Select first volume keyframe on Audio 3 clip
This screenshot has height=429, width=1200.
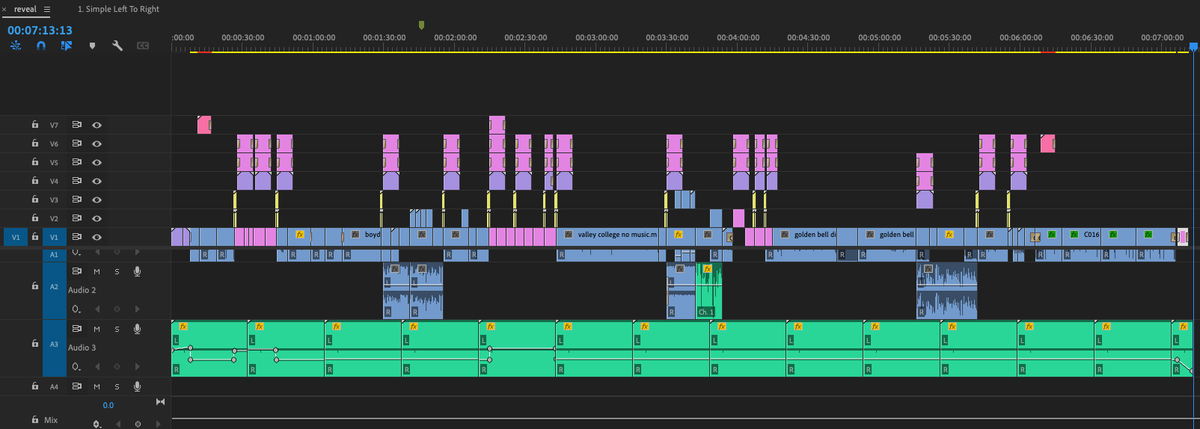[x=174, y=349]
